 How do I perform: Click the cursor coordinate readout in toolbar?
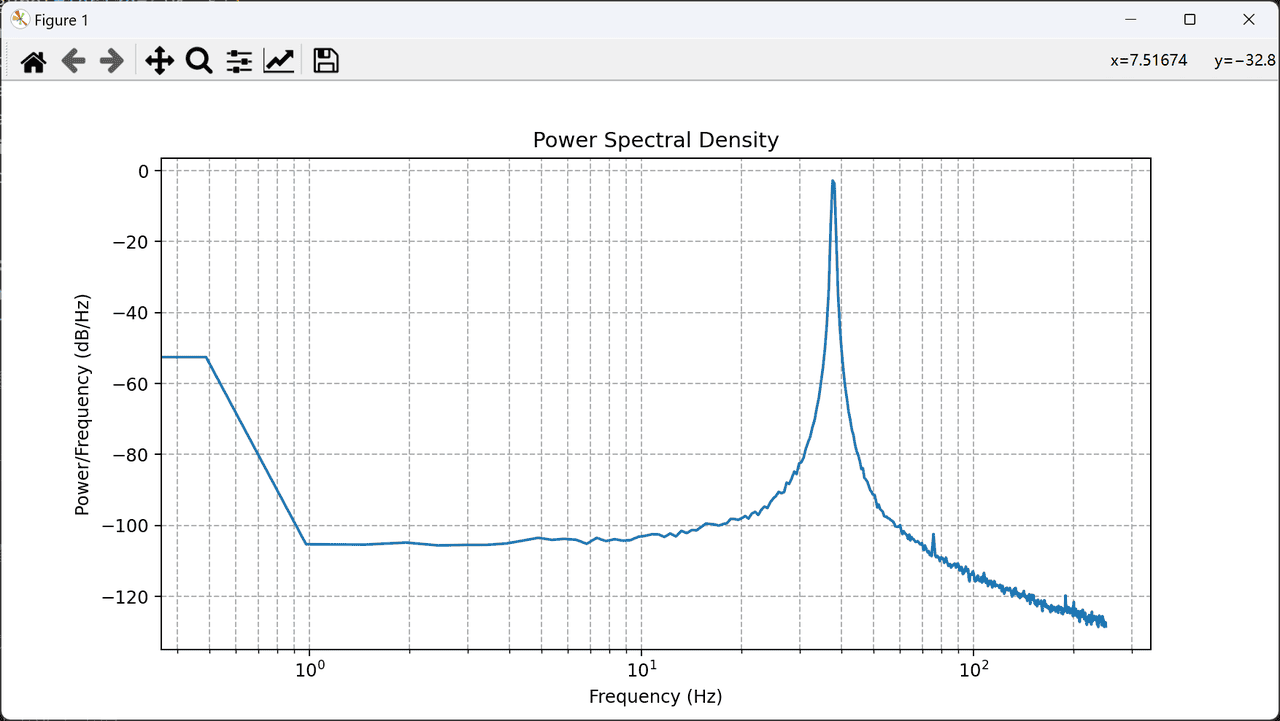tap(1189, 61)
